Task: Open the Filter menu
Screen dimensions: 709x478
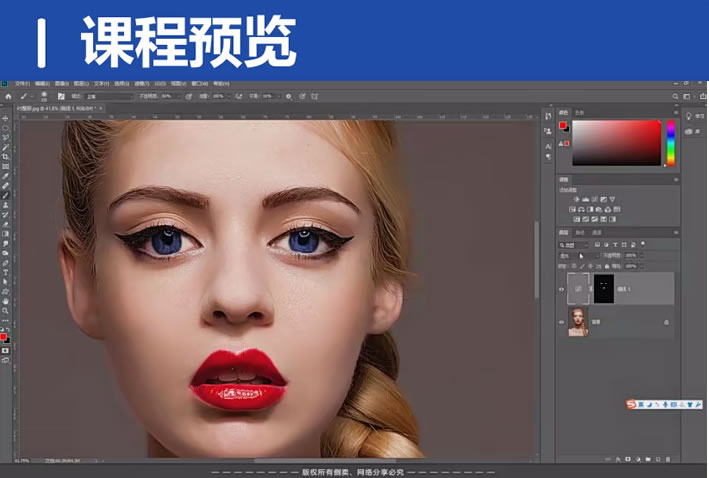Action: coord(142,84)
